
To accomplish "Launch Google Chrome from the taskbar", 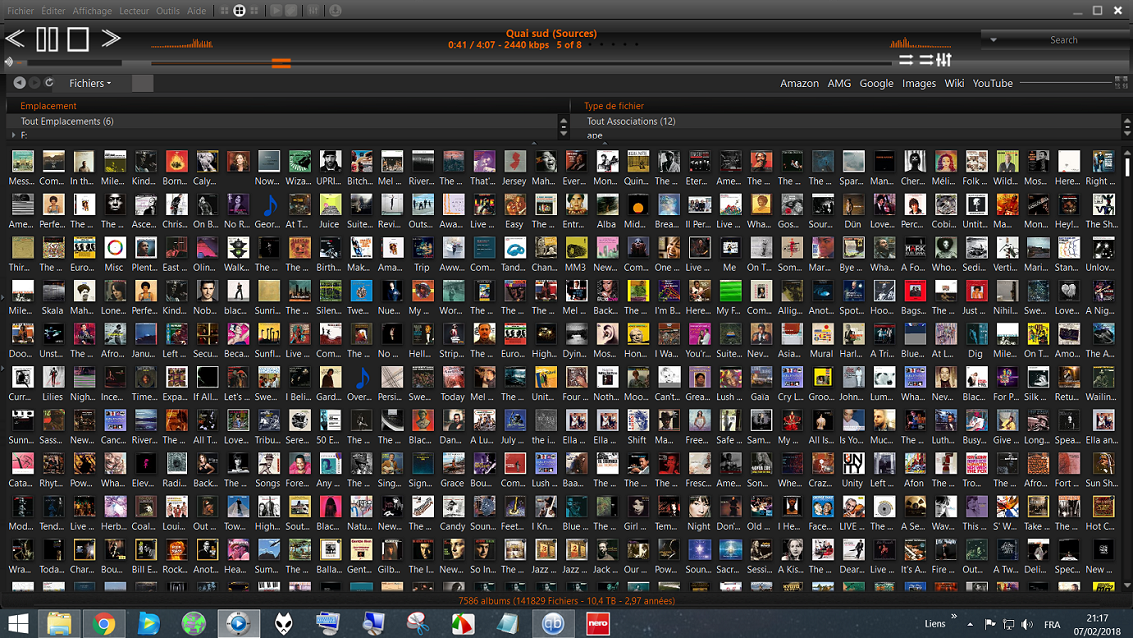I will coord(103,623).
